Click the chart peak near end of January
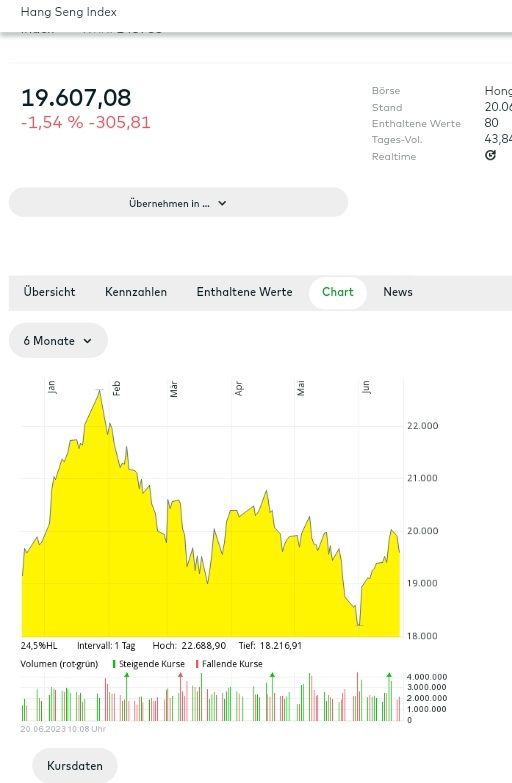The image size is (512, 783). coord(100,390)
